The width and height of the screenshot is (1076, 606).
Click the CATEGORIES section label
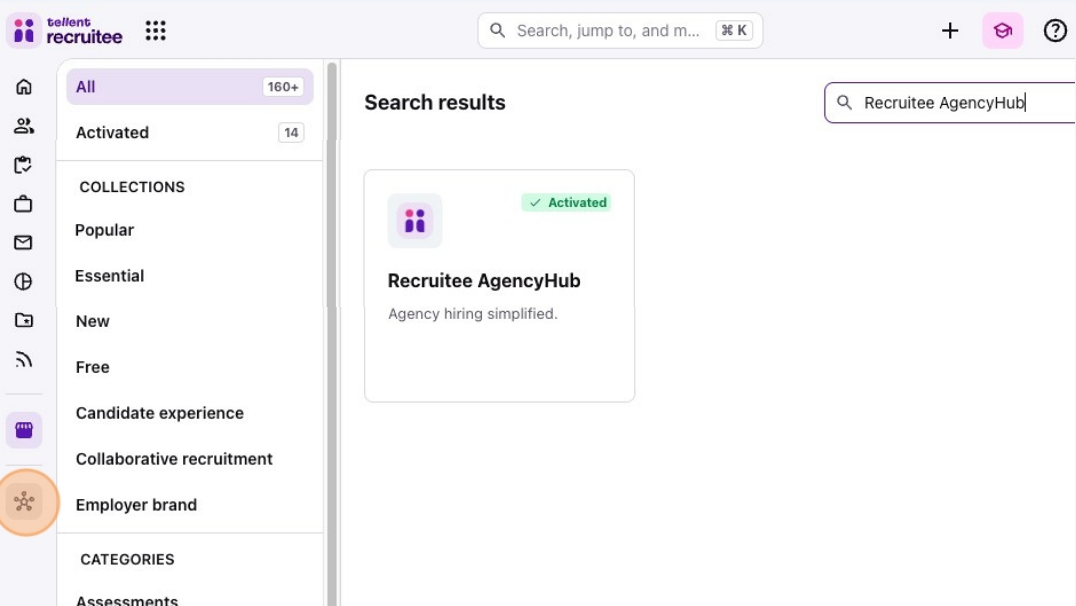pos(127,559)
